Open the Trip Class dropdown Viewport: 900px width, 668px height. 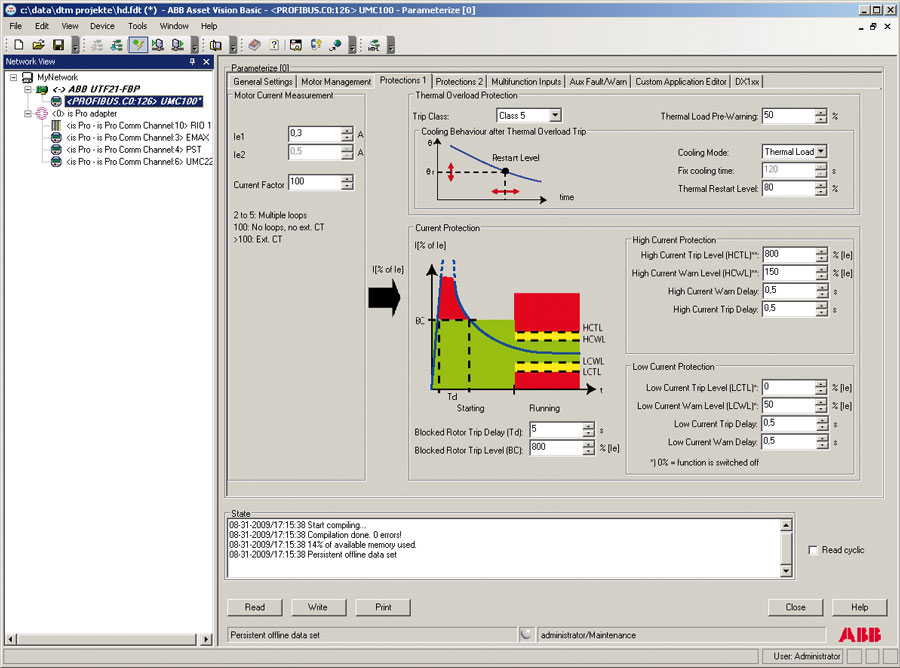555,116
